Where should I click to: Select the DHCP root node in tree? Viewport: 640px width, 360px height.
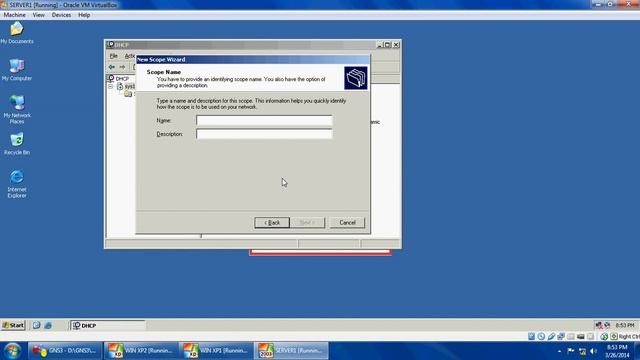click(118, 78)
